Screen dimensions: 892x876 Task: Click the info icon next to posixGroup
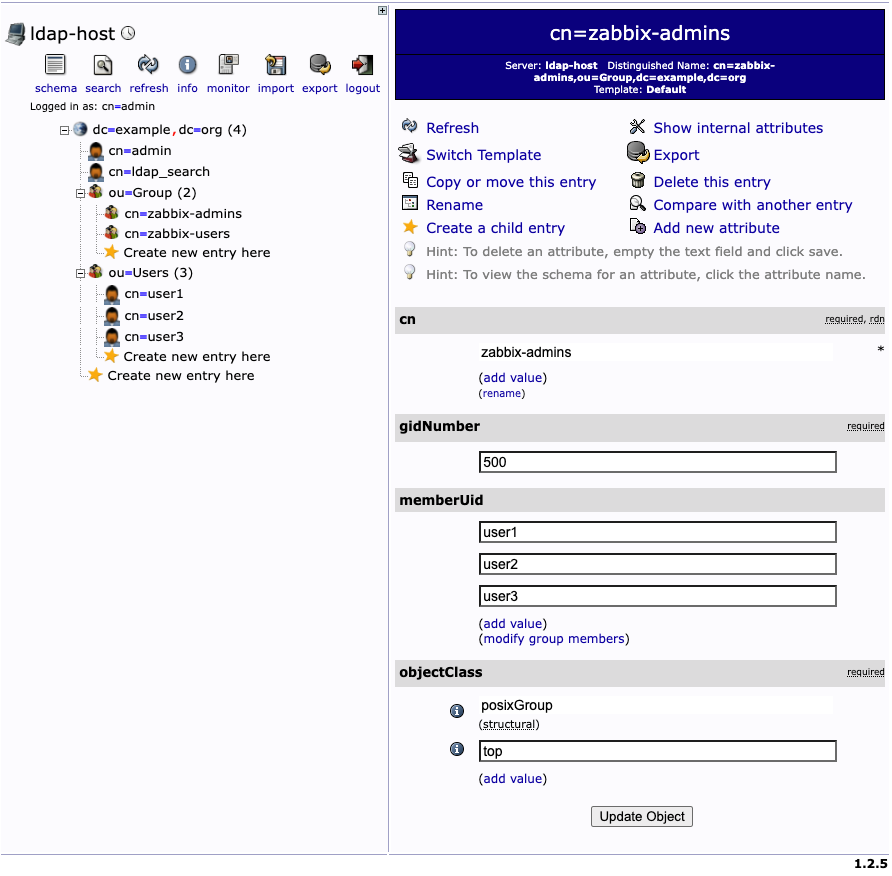click(x=457, y=711)
